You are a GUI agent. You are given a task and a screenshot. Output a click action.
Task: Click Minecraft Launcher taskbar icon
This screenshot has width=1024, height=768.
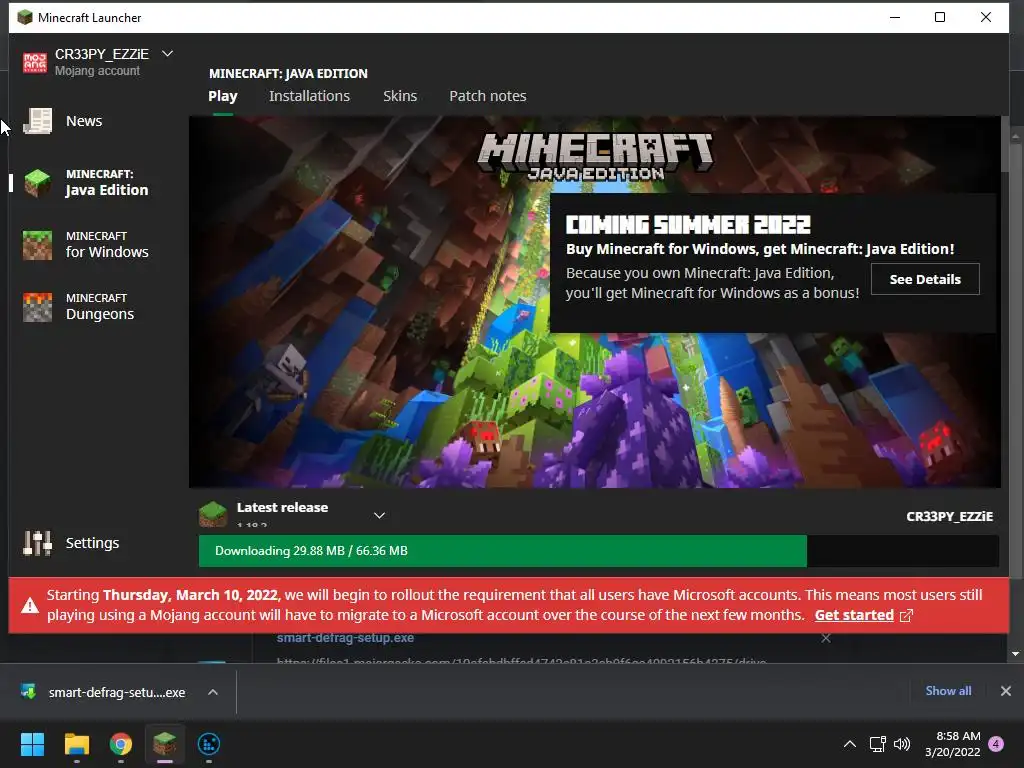(165, 743)
